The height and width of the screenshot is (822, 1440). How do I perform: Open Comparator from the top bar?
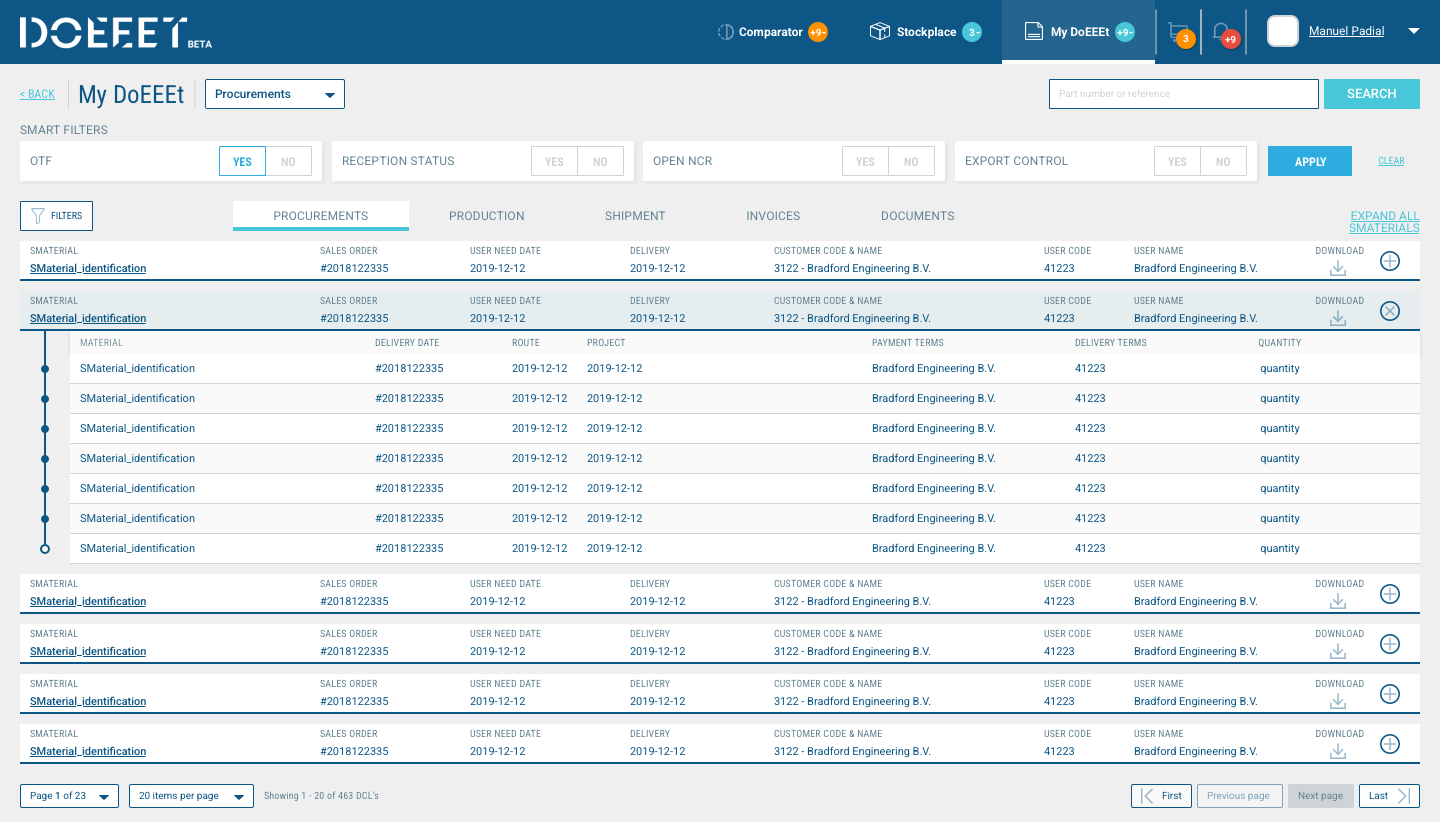point(771,32)
